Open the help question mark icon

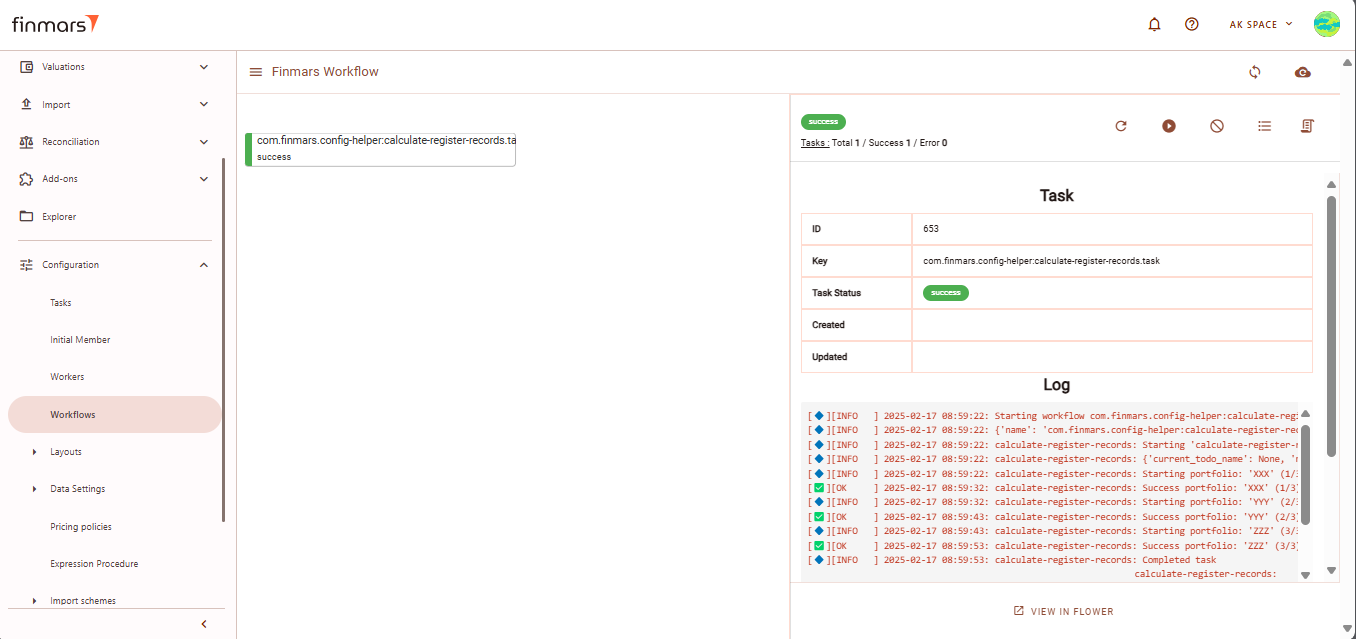[1191, 25]
